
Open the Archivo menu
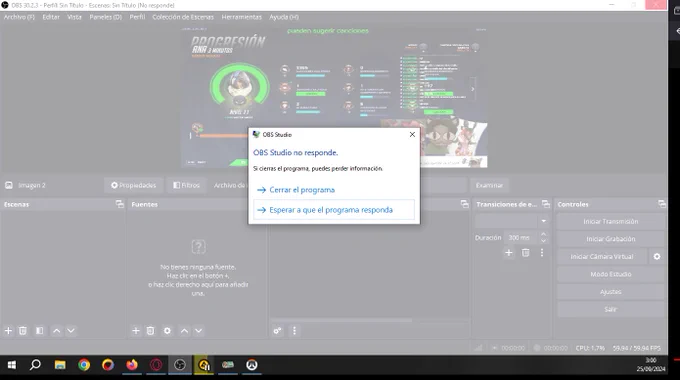click(19, 17)
